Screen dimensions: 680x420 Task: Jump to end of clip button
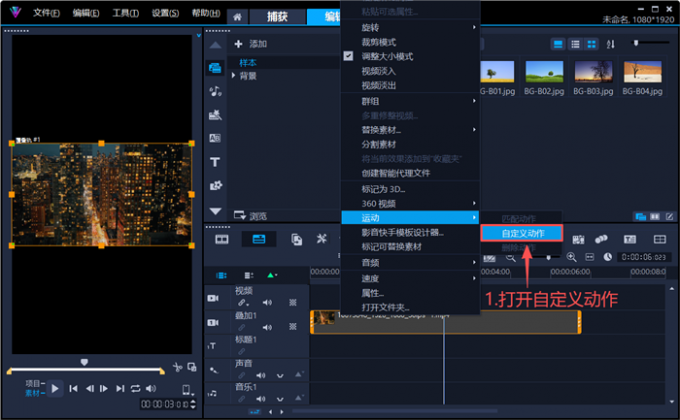click(x=120, y=389)
